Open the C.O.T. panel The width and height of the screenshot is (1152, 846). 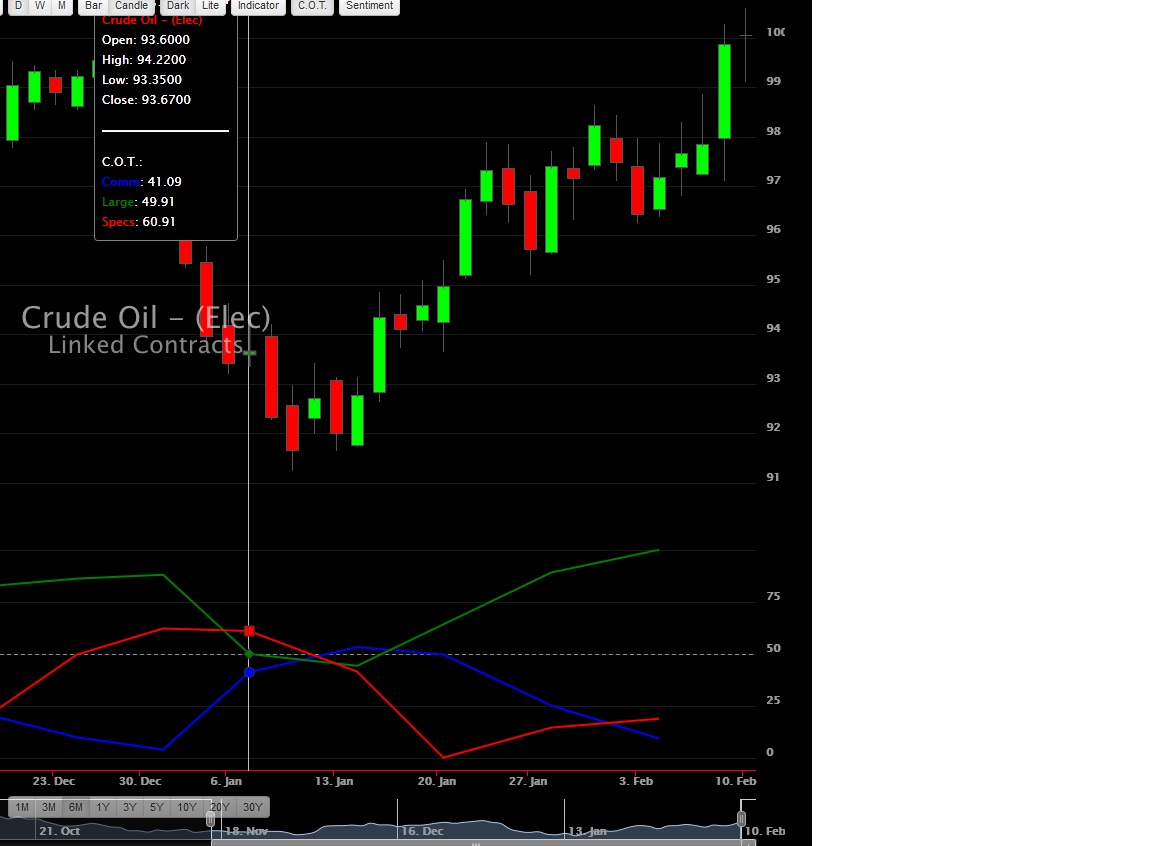[312, 6]
